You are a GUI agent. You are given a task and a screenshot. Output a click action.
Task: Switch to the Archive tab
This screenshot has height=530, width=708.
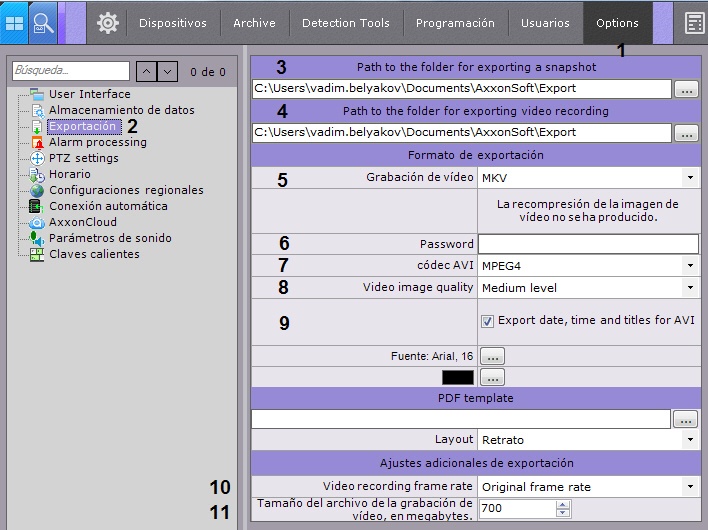254,23
